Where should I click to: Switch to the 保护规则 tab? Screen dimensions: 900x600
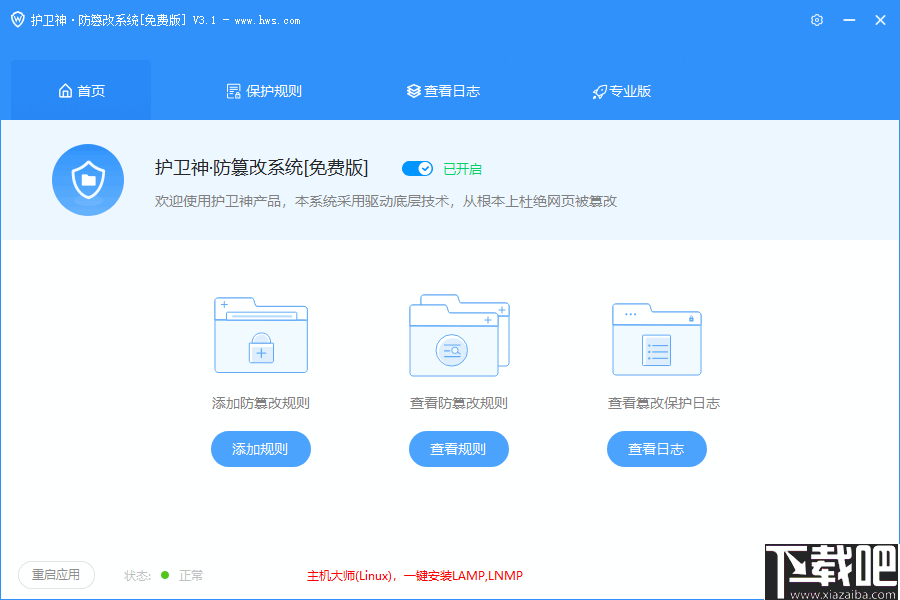point(263,90)
